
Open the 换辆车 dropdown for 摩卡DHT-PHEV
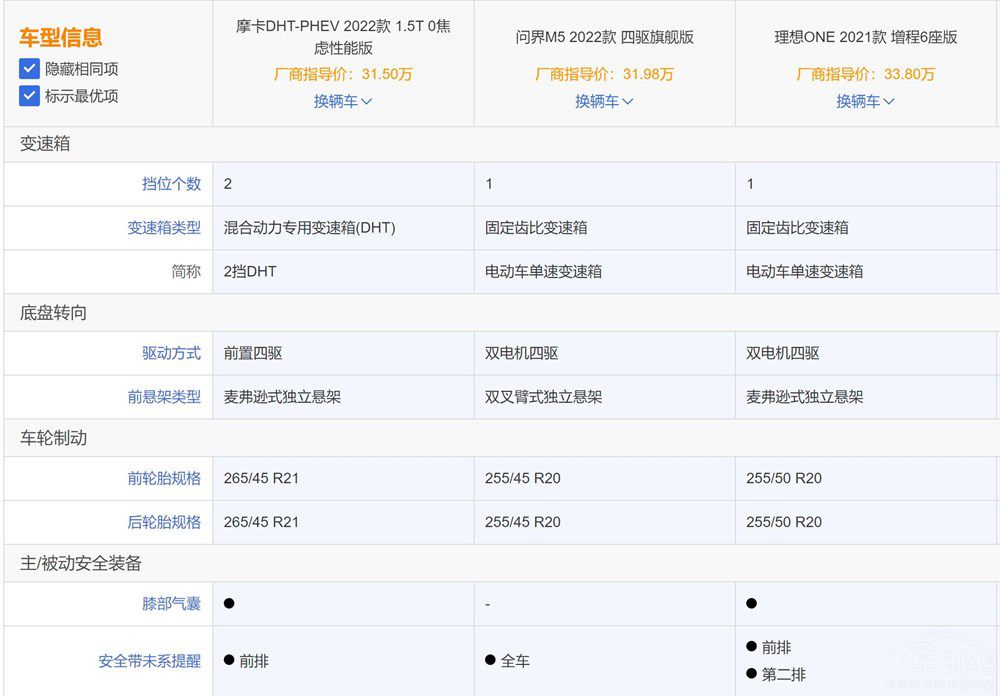[343, 101]
